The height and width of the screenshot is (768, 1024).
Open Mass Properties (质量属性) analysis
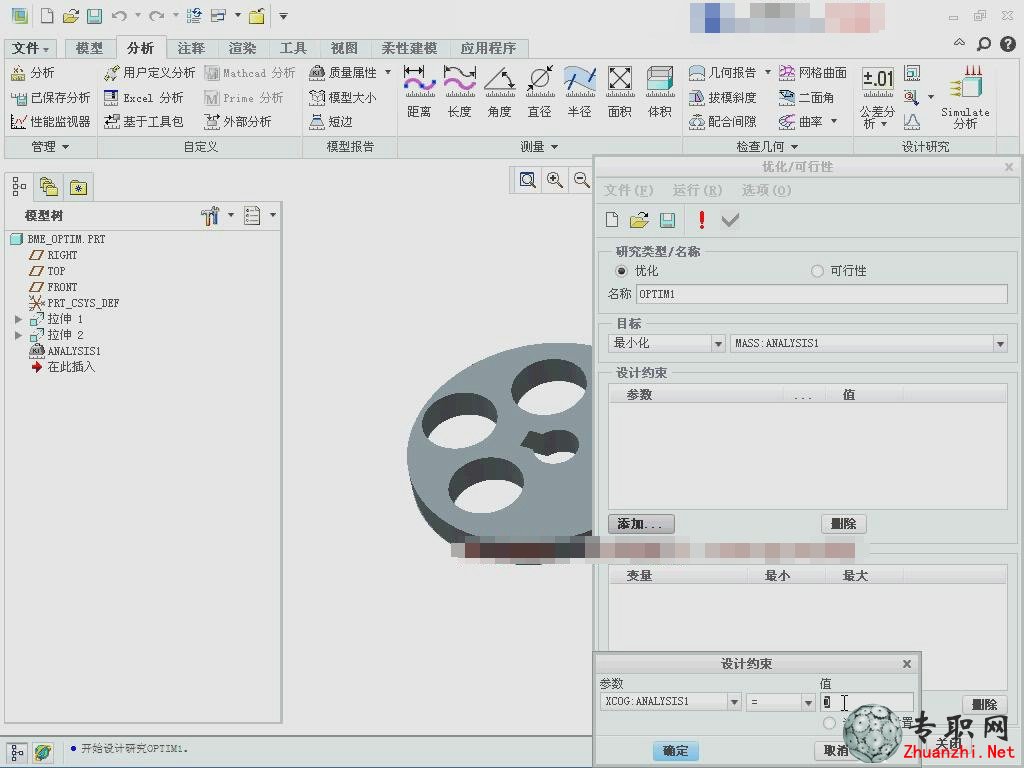point(344,72)
